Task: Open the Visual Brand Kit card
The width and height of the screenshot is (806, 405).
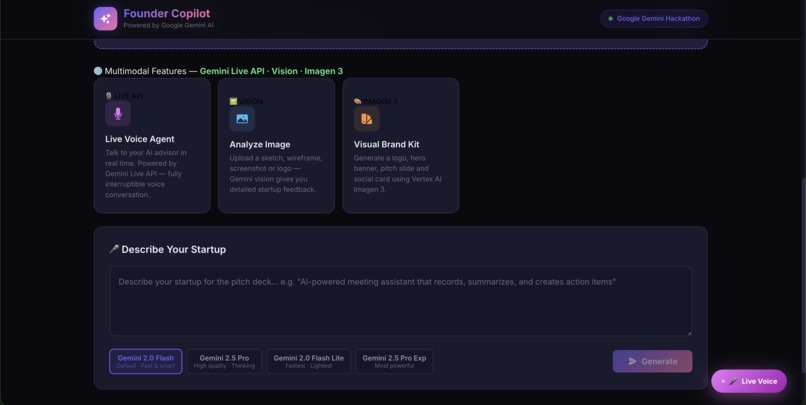Action: [401, 145]
